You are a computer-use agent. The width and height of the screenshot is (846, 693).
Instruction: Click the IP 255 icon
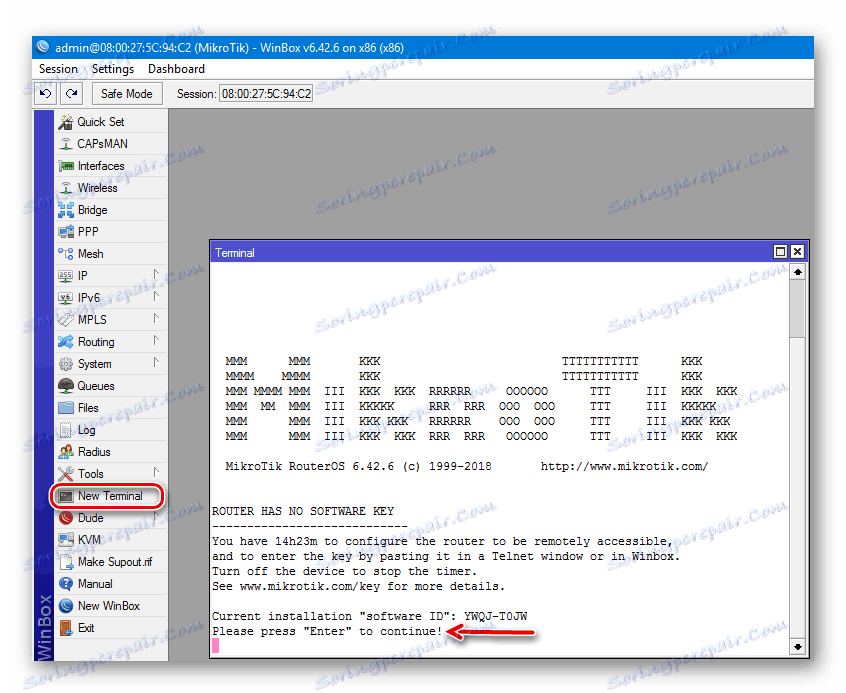(66, 276)
